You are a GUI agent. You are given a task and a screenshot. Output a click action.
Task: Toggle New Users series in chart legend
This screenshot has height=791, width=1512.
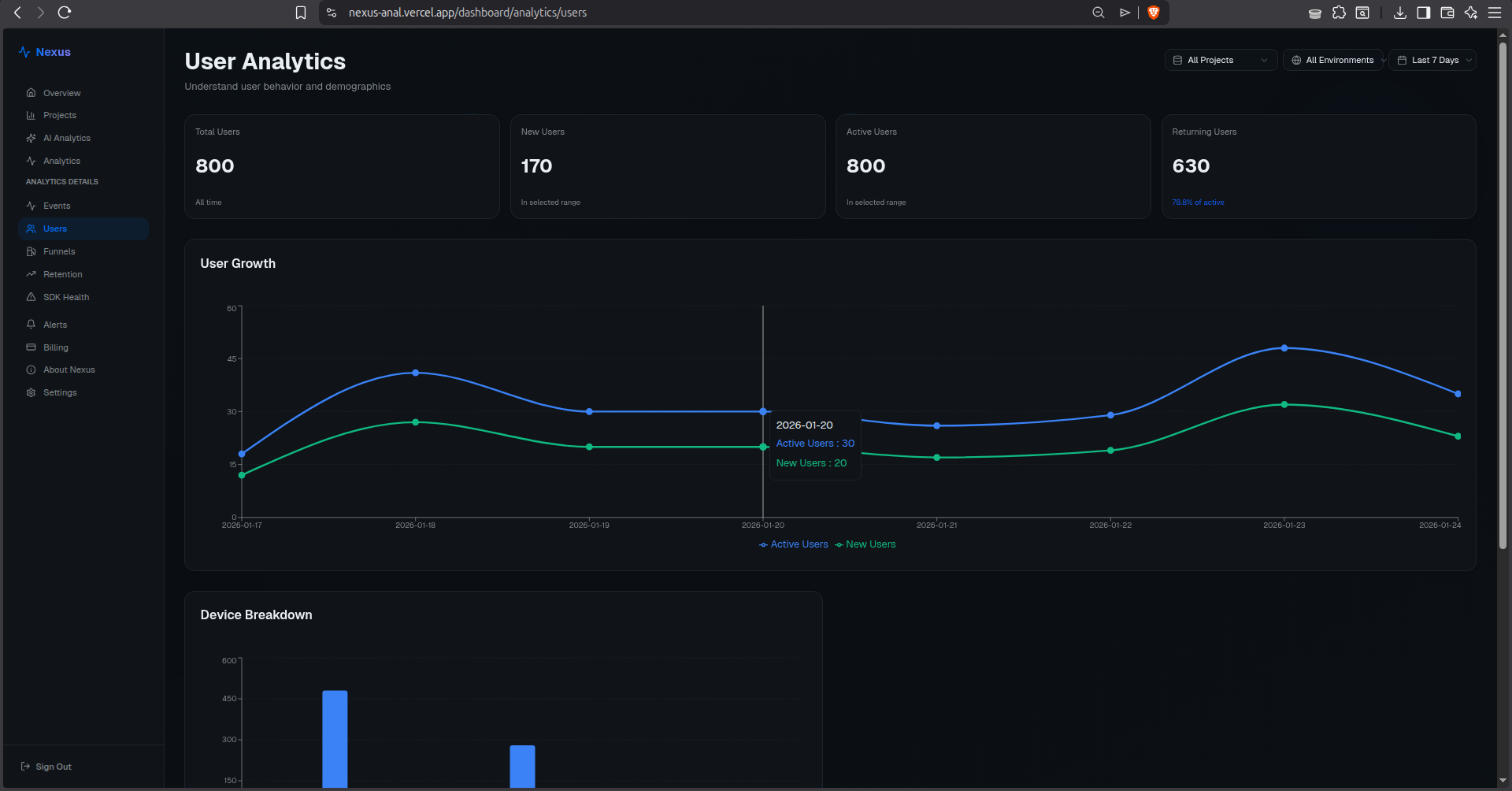(x=865, y=544)
